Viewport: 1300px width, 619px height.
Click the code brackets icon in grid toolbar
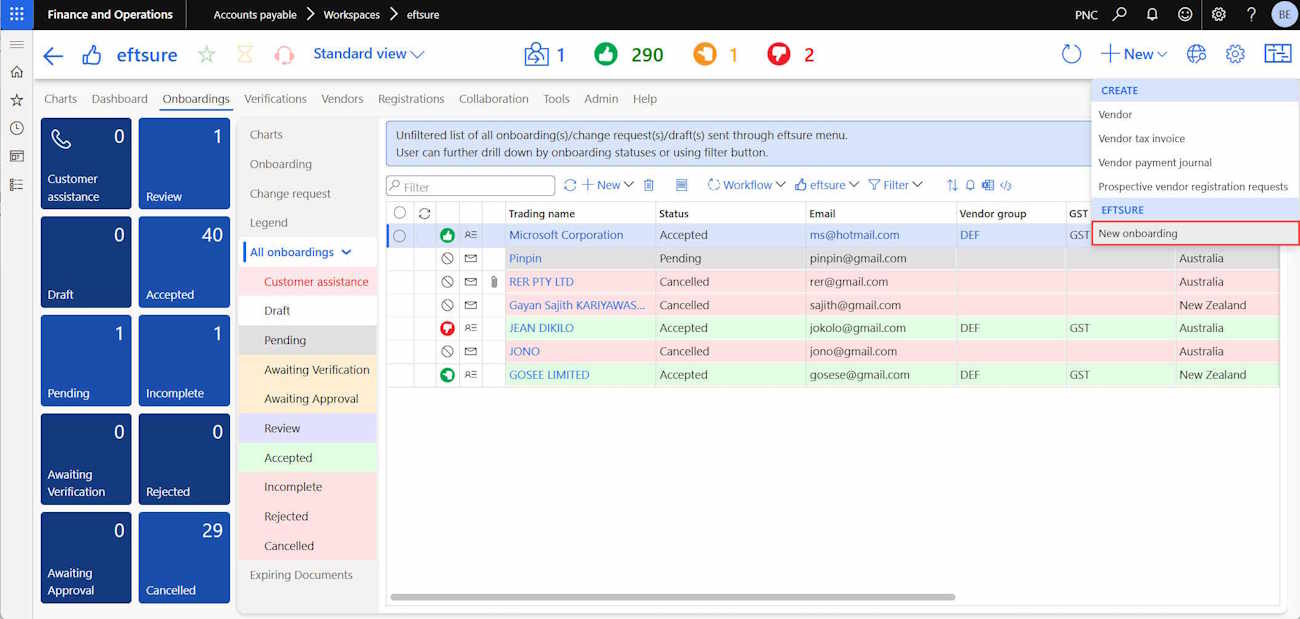1006,185
